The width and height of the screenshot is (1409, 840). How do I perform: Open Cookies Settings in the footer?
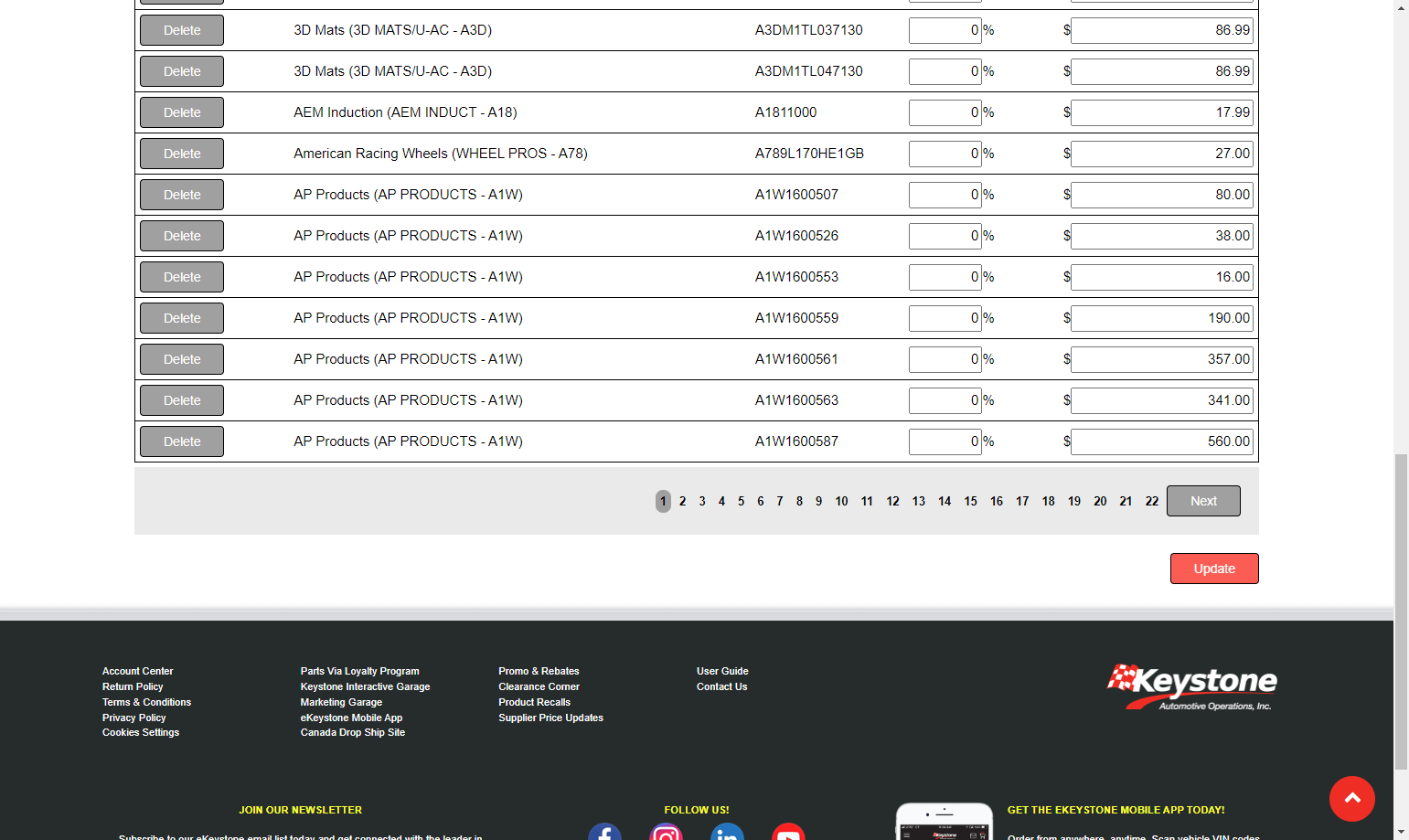141,732
